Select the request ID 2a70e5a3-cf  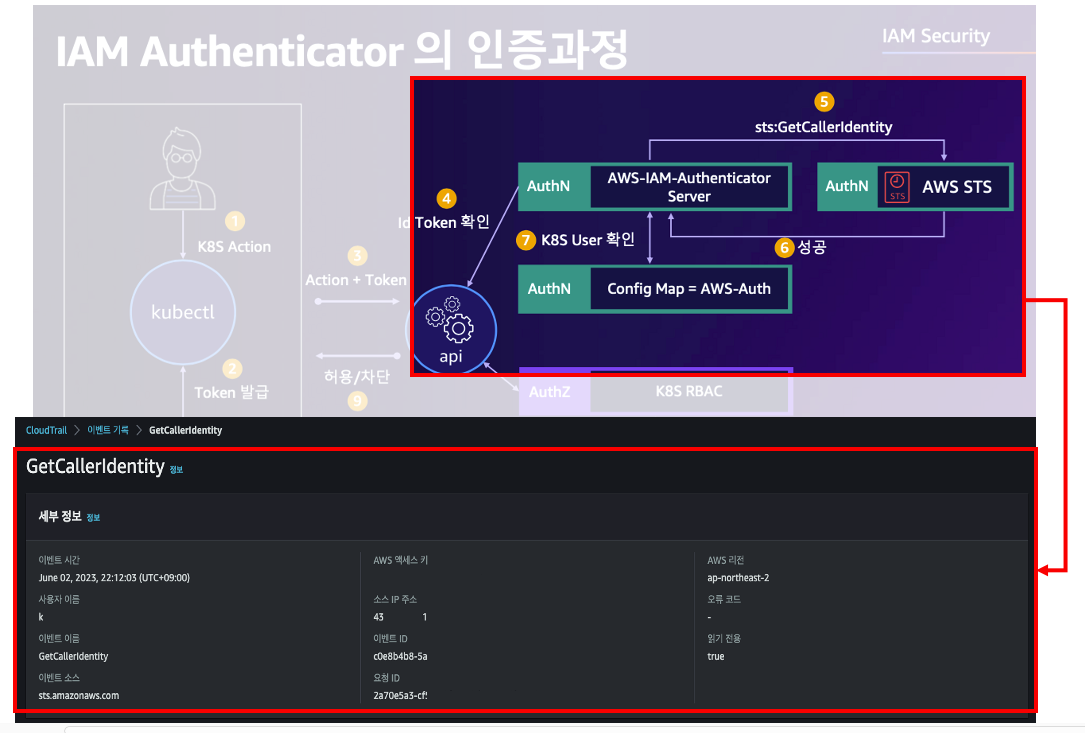click(x=400, y=696)
